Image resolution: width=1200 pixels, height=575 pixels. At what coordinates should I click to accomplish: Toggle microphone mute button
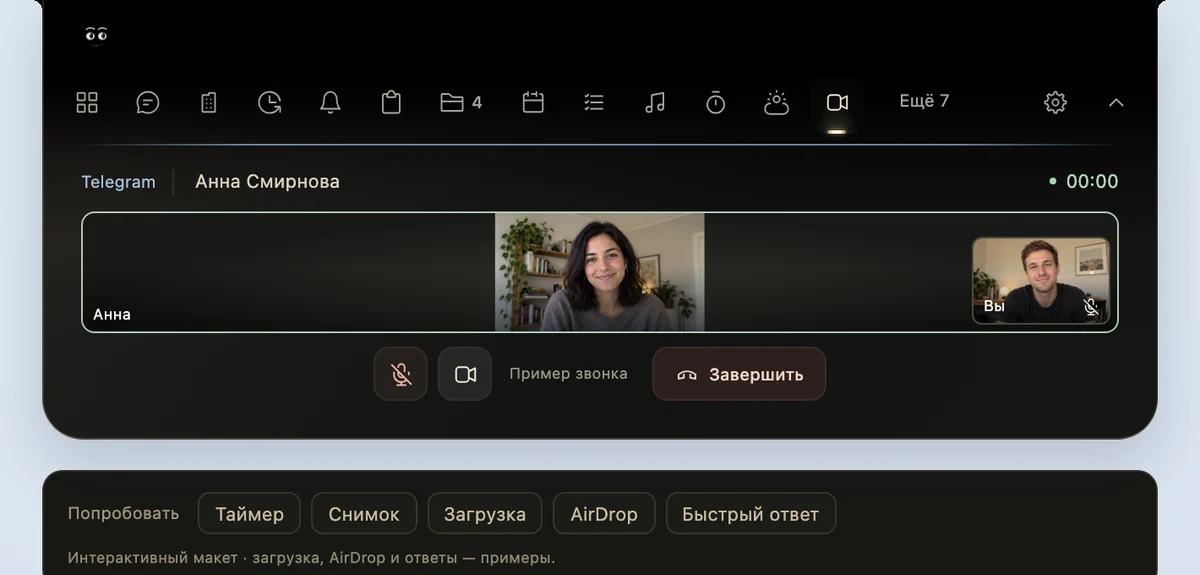[401, 374]
